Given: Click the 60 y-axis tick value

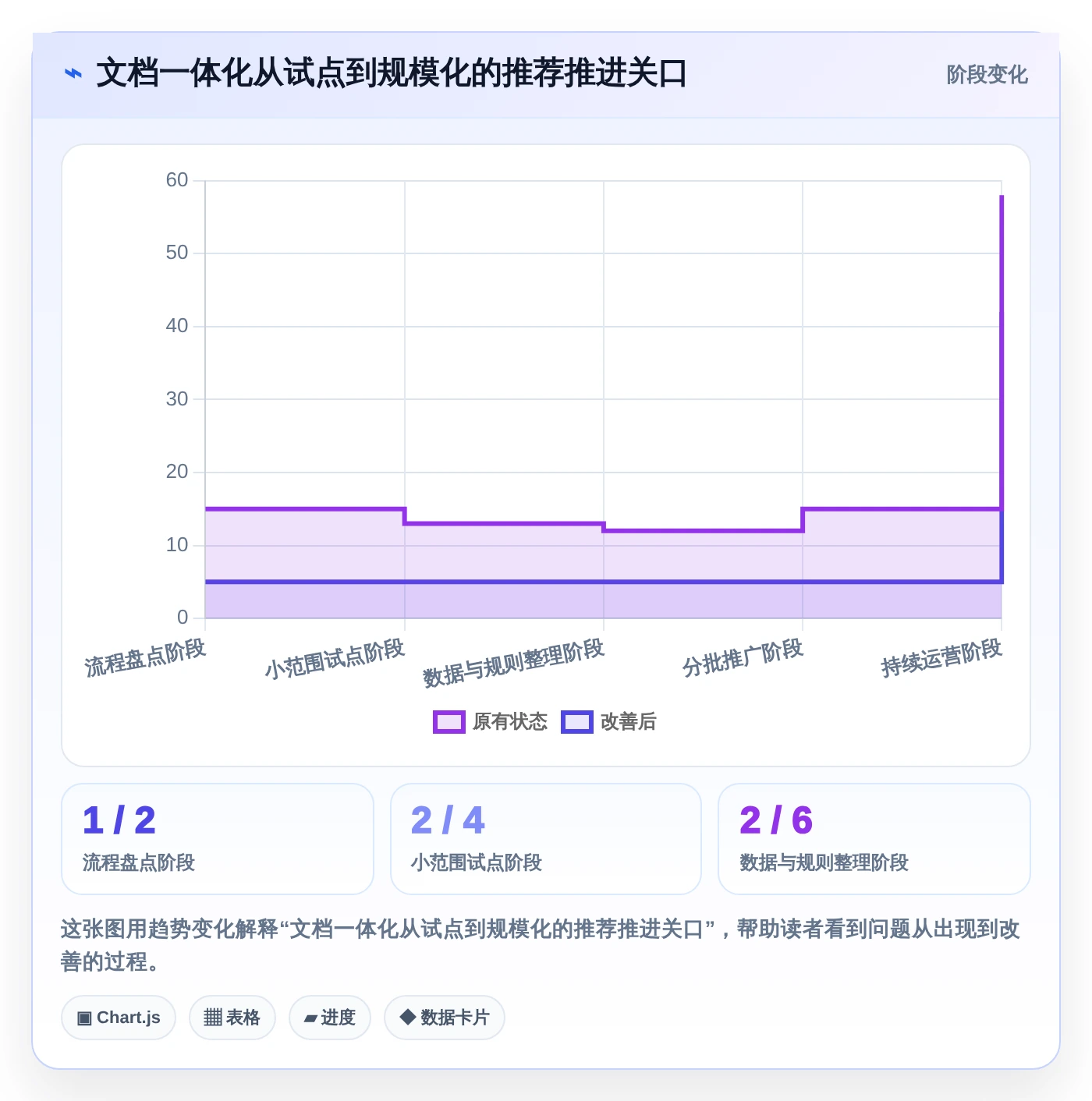Looking at the screenshot, I should point(177,180).
